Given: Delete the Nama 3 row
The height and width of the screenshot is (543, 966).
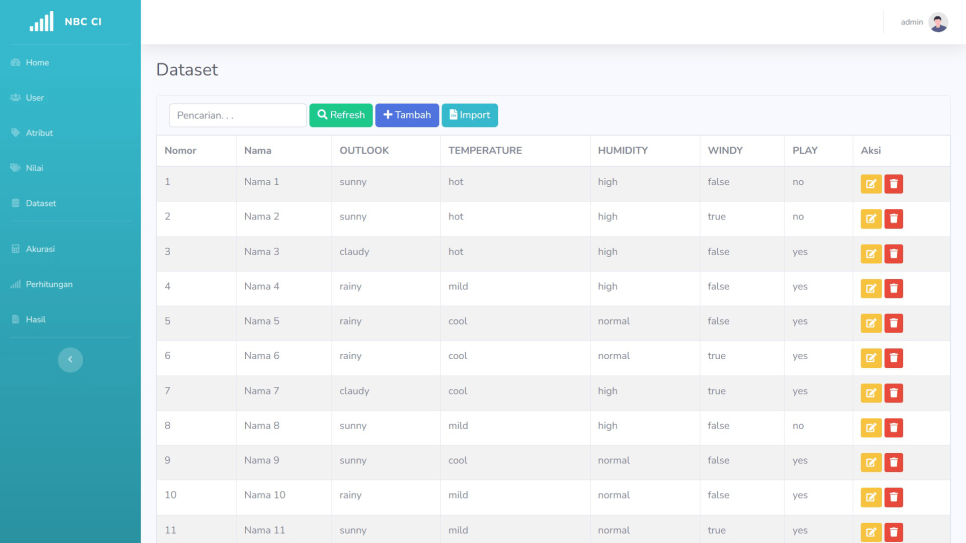Looking at the screenshot, I should 894,254.
